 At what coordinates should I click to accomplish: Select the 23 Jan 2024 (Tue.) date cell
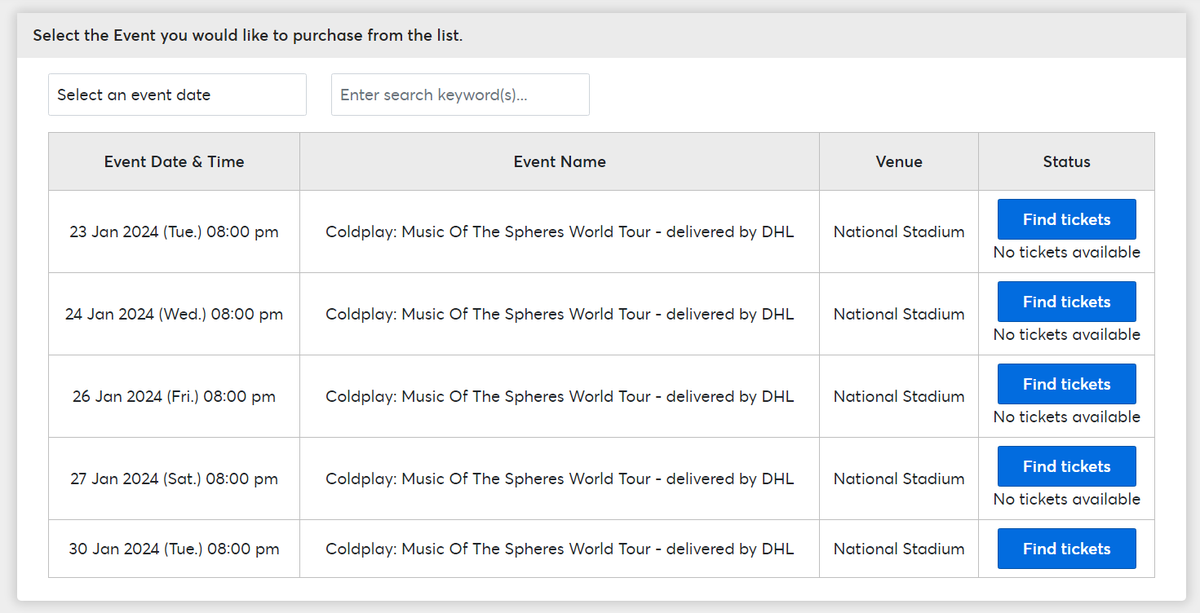pos(174,232)
